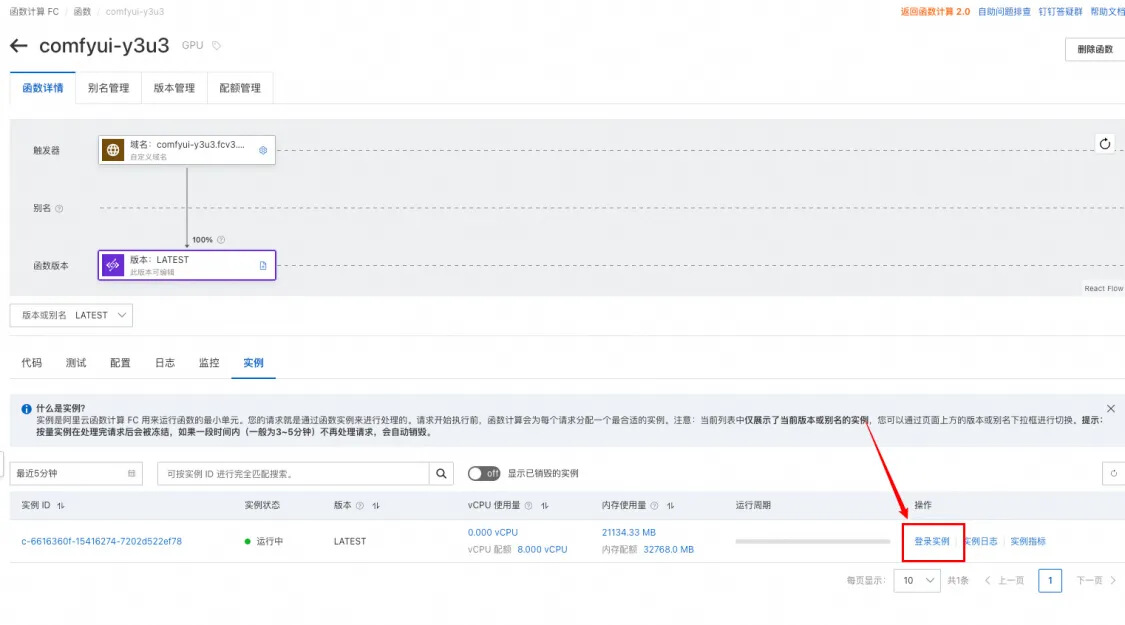Switch to the 监控 tab
Image resolution: width=1125 pixels, height=625 pixels.
(209, 363)
